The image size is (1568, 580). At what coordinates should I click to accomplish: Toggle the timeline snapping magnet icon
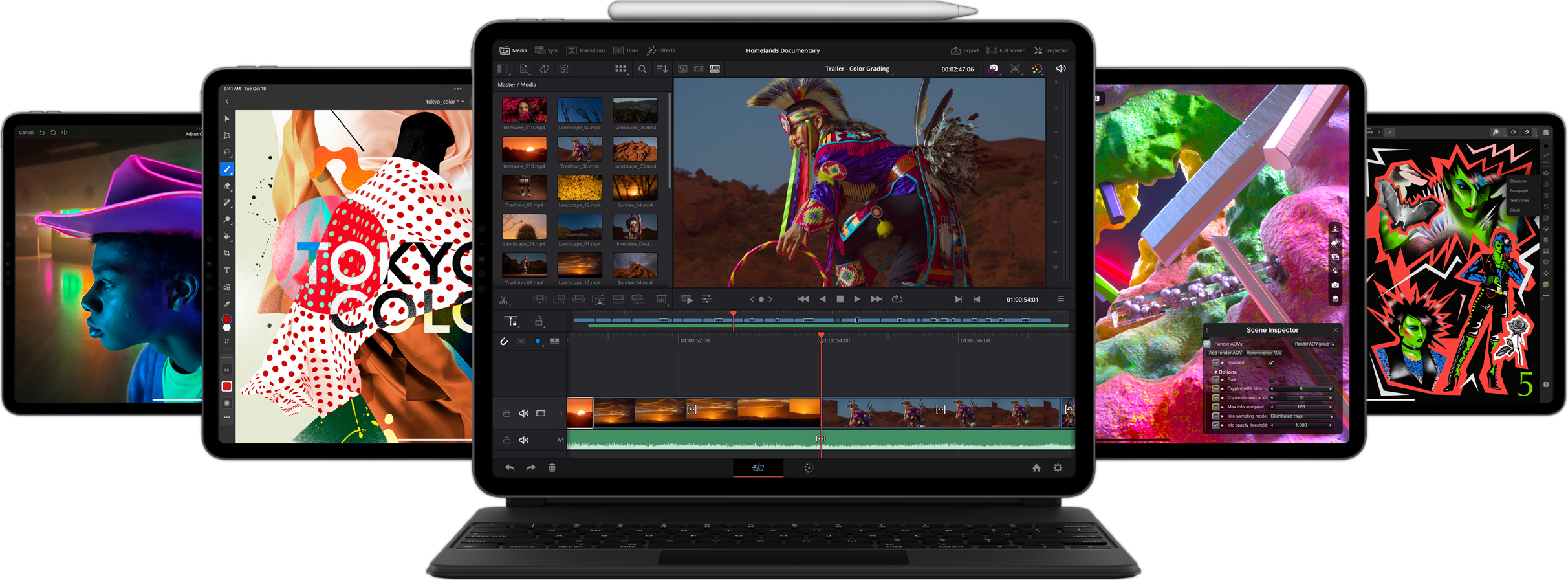point(504,341)
